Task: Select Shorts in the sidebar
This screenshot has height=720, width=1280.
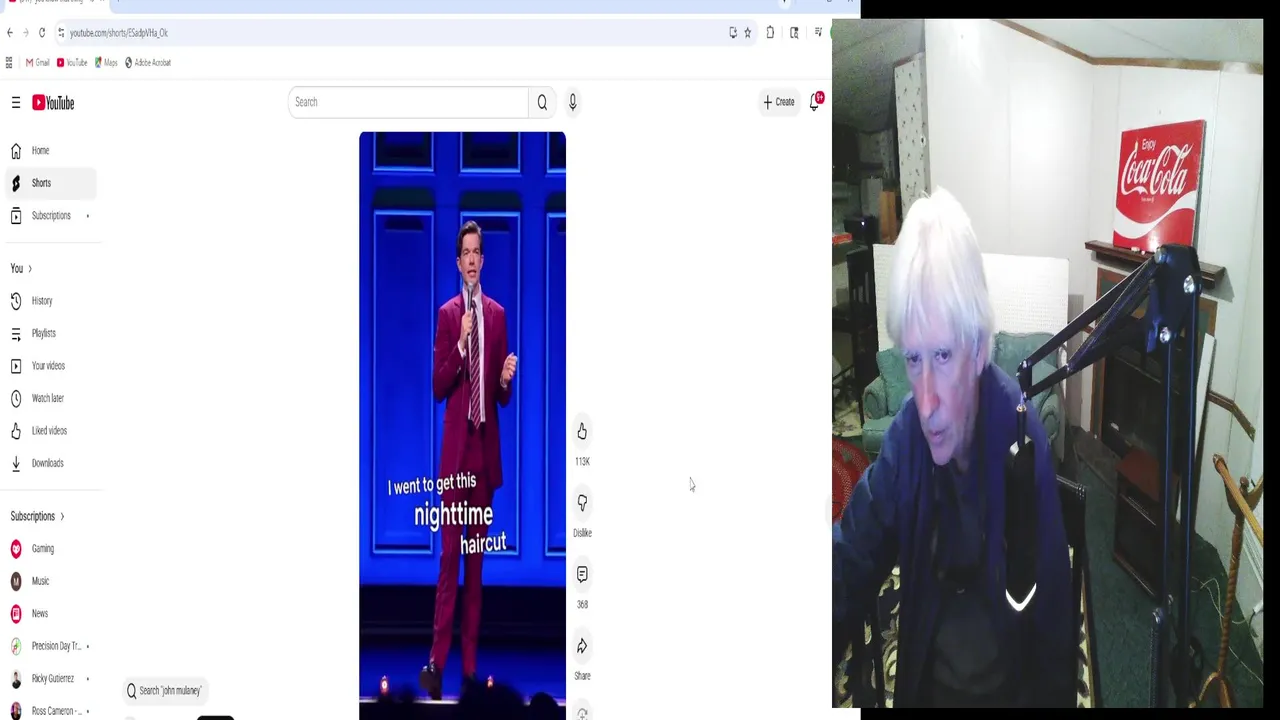Action: [x=51, y=183]
